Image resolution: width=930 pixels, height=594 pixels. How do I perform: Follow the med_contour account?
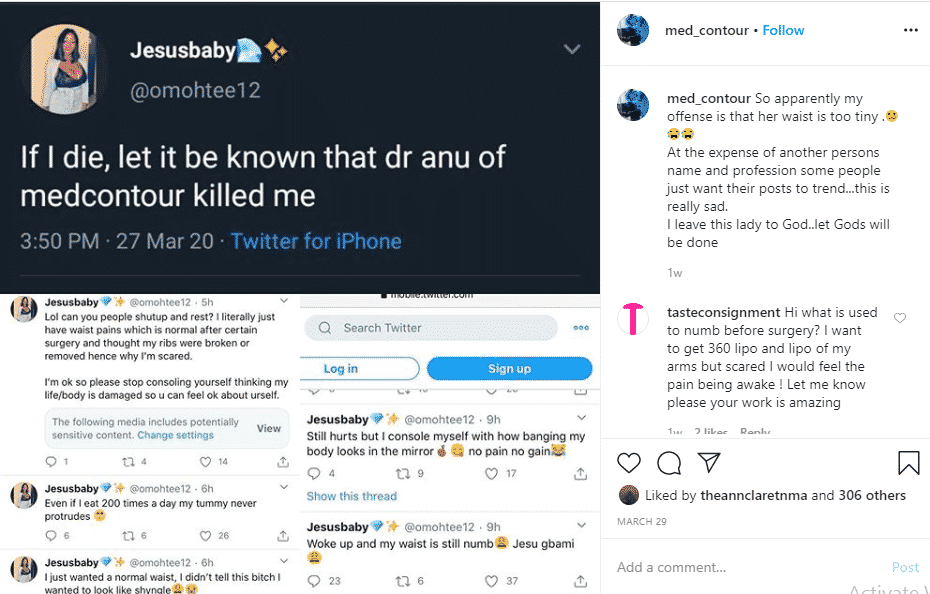pos(783,30)
